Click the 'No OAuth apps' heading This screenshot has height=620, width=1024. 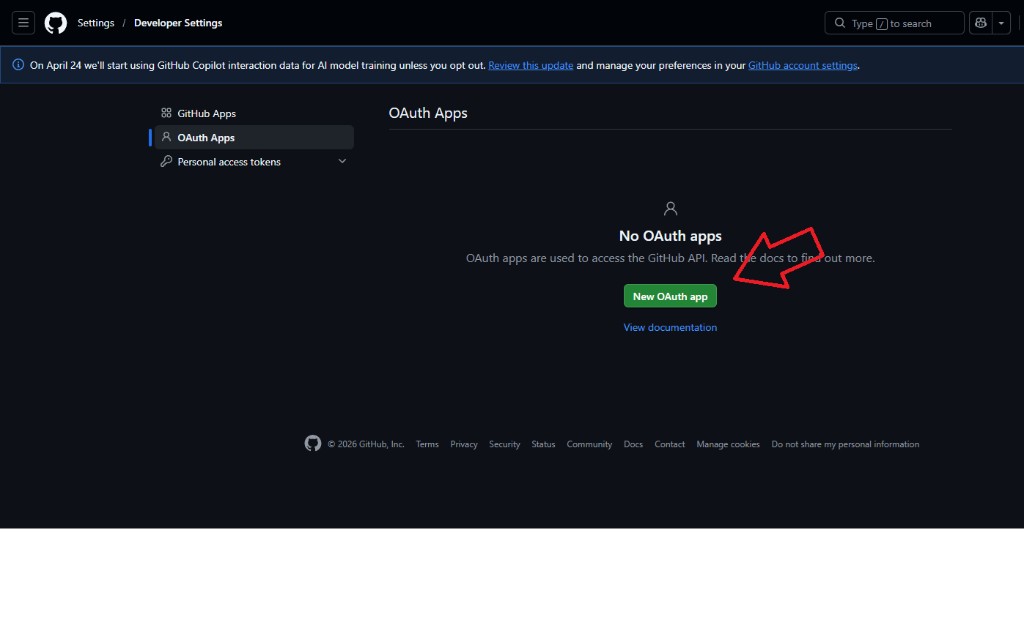[x=670, y=236]
